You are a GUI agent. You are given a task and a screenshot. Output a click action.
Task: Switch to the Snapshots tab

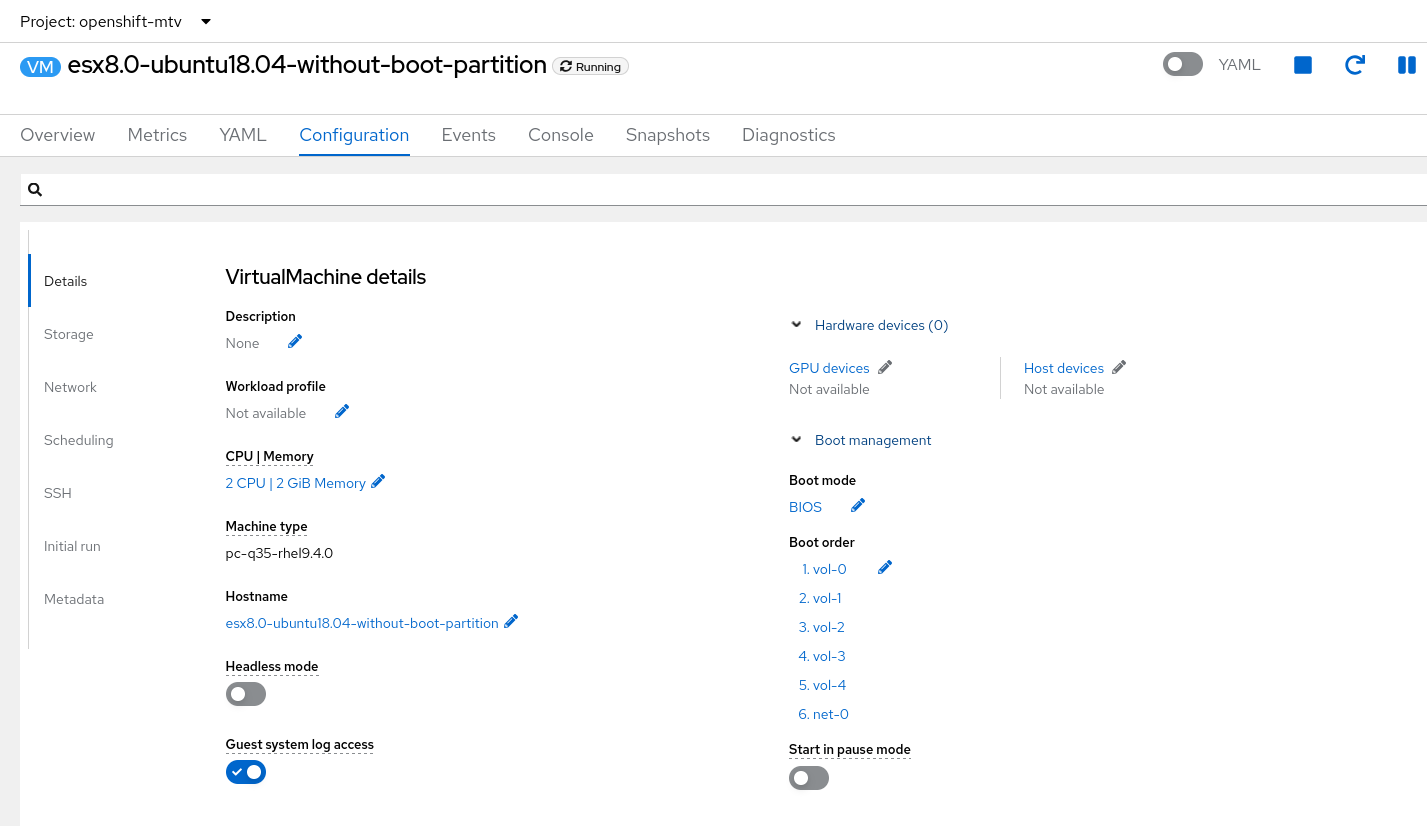point(667,135)
